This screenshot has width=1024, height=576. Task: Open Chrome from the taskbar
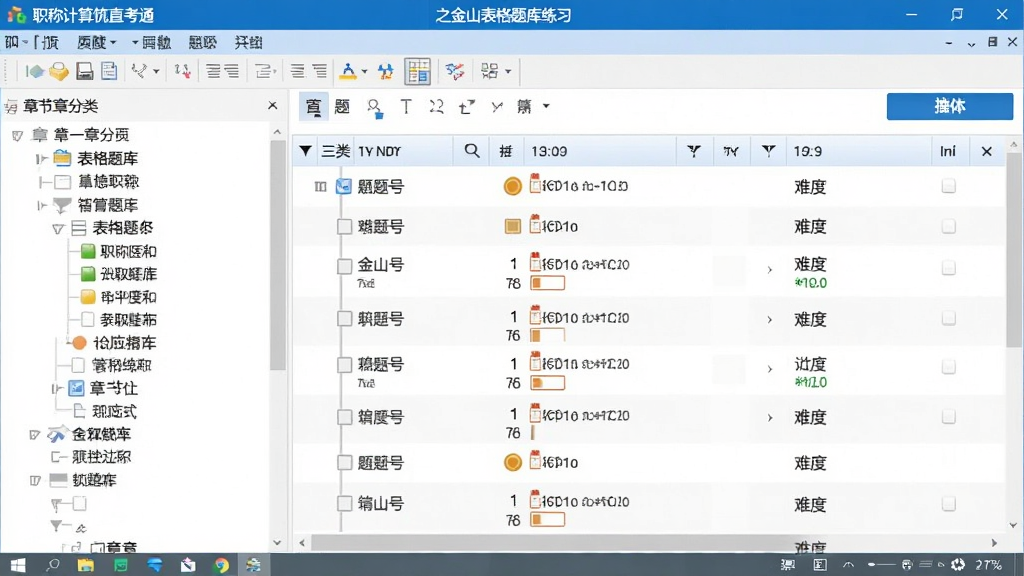(x=221, y=565)
